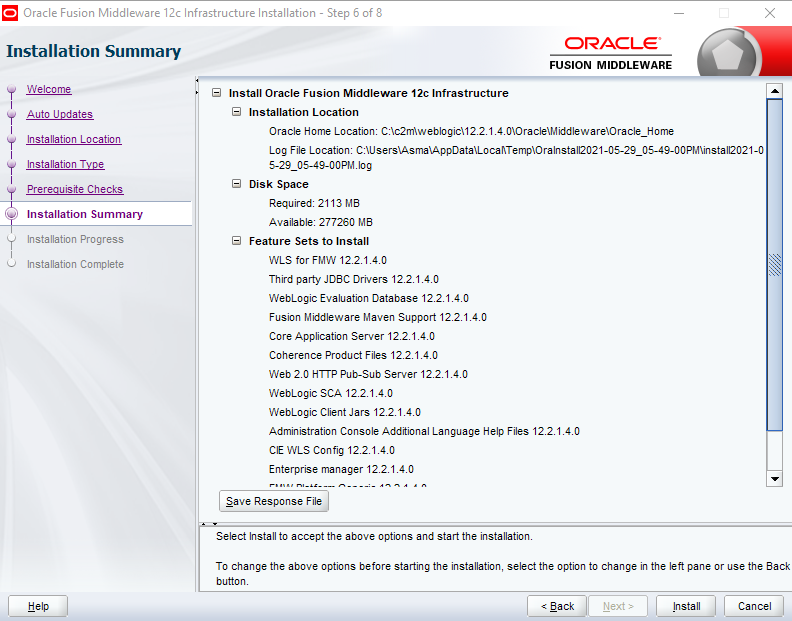Select Coherence Product Files 12.2.1.4.0 row
Image resolution: width=792 pixels, height=621 pixels.
coord(353,355)
